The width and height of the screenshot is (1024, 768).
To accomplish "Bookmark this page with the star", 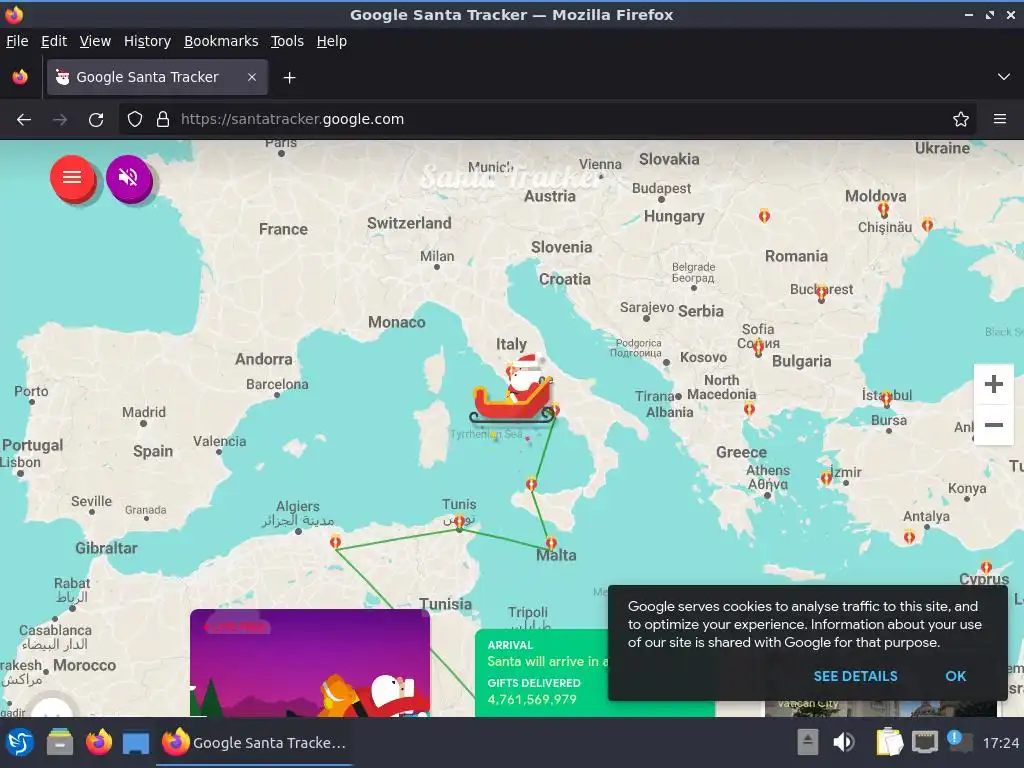I will click(961, 120).
